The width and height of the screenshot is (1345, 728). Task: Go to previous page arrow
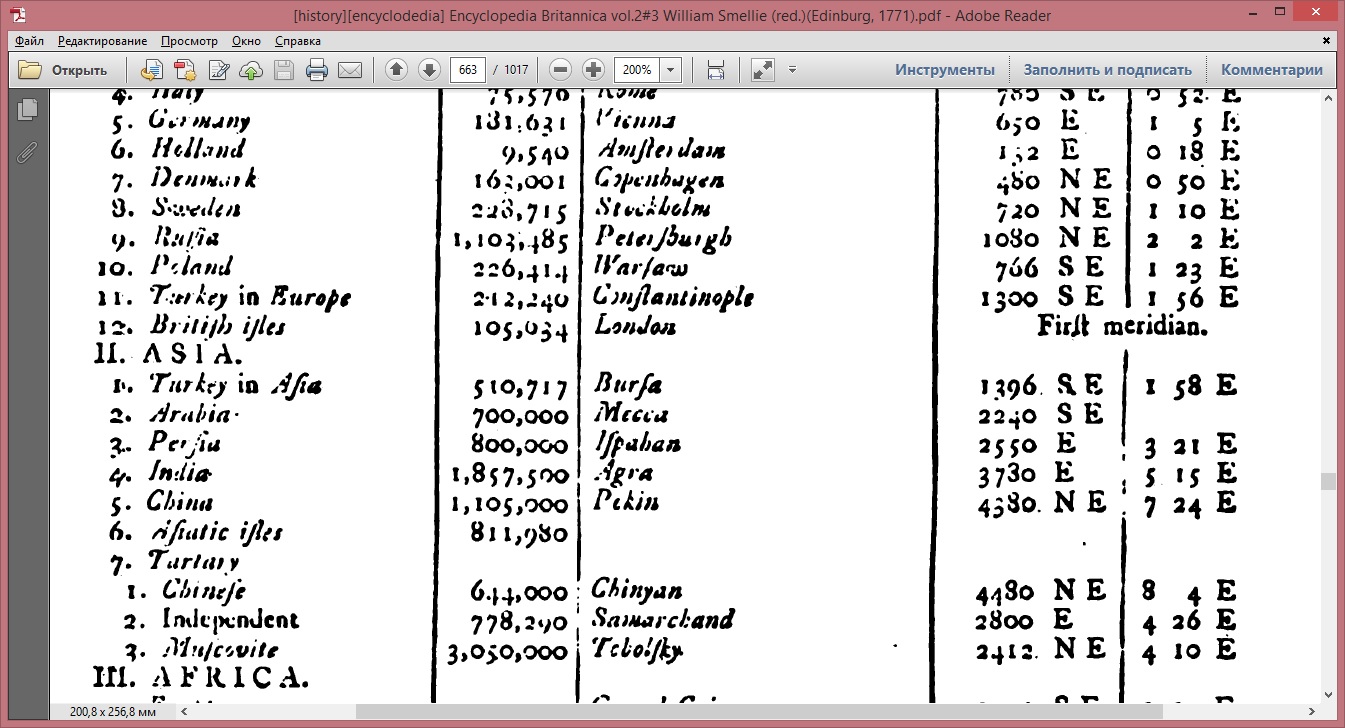pyautogui.click(x=397, y=70)
